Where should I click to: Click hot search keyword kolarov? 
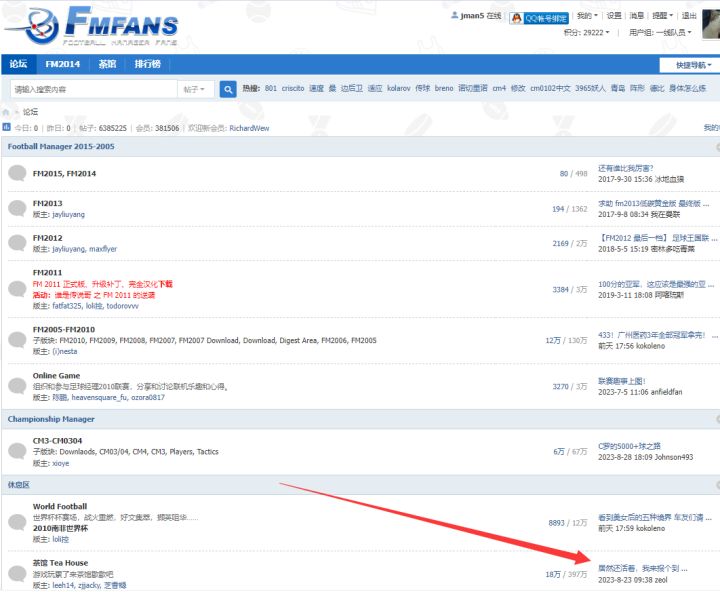(399, 88)
